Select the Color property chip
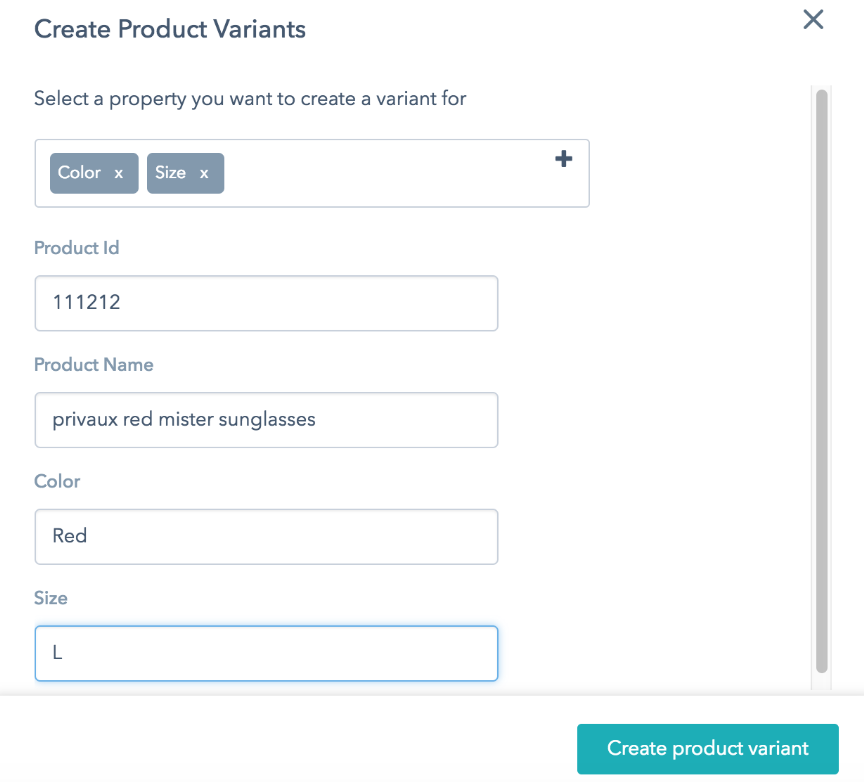 pyautogui.click(x=94, y=173)
